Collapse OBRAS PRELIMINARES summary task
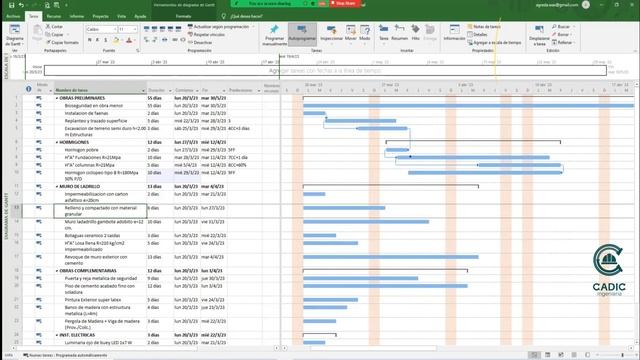This screenshot has height=360, width=640. [57, 98]
